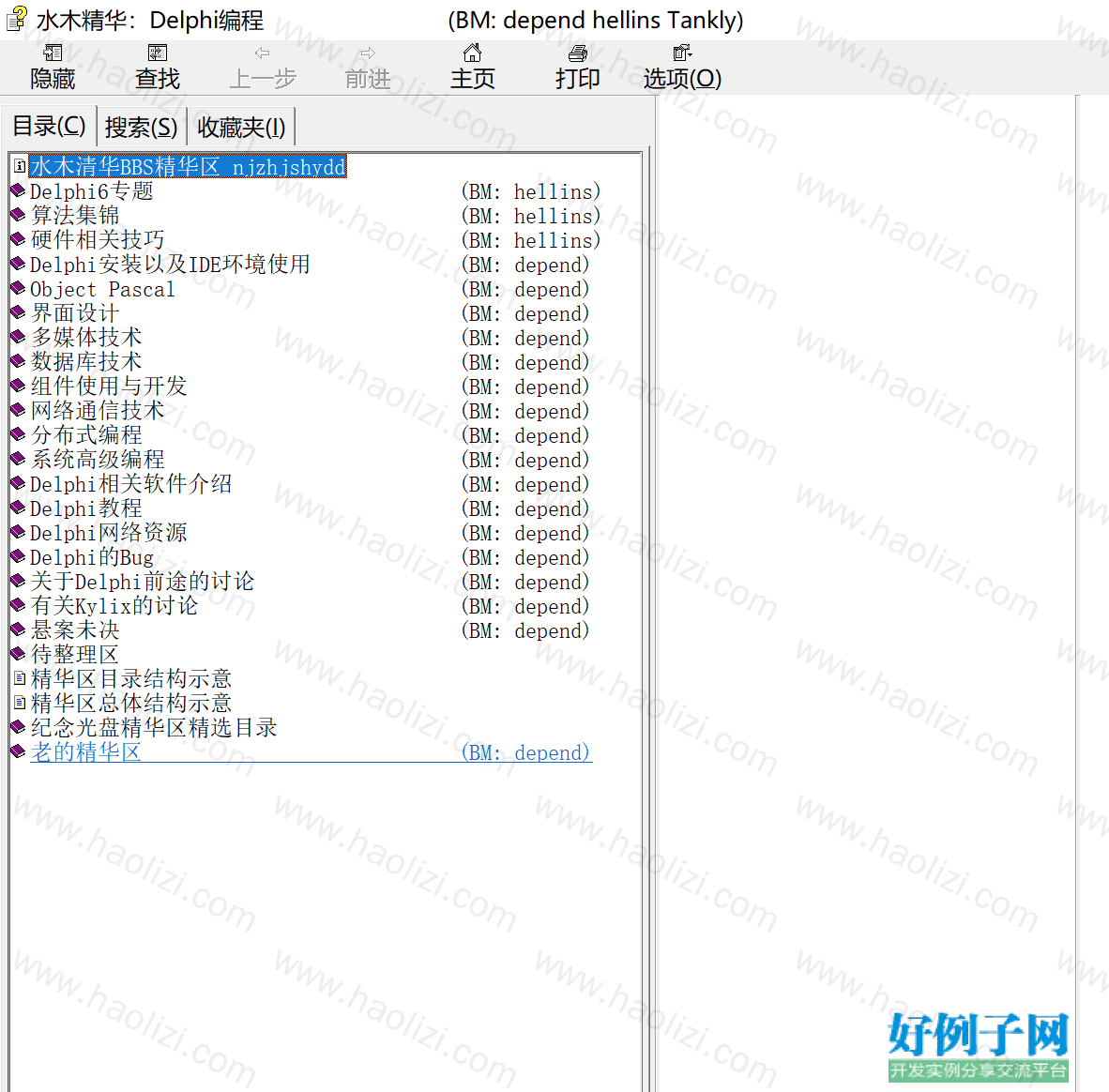Click the book icon beside 网络通信技术
This screenshot has width=1109, height=1092.
click(19, 410)
